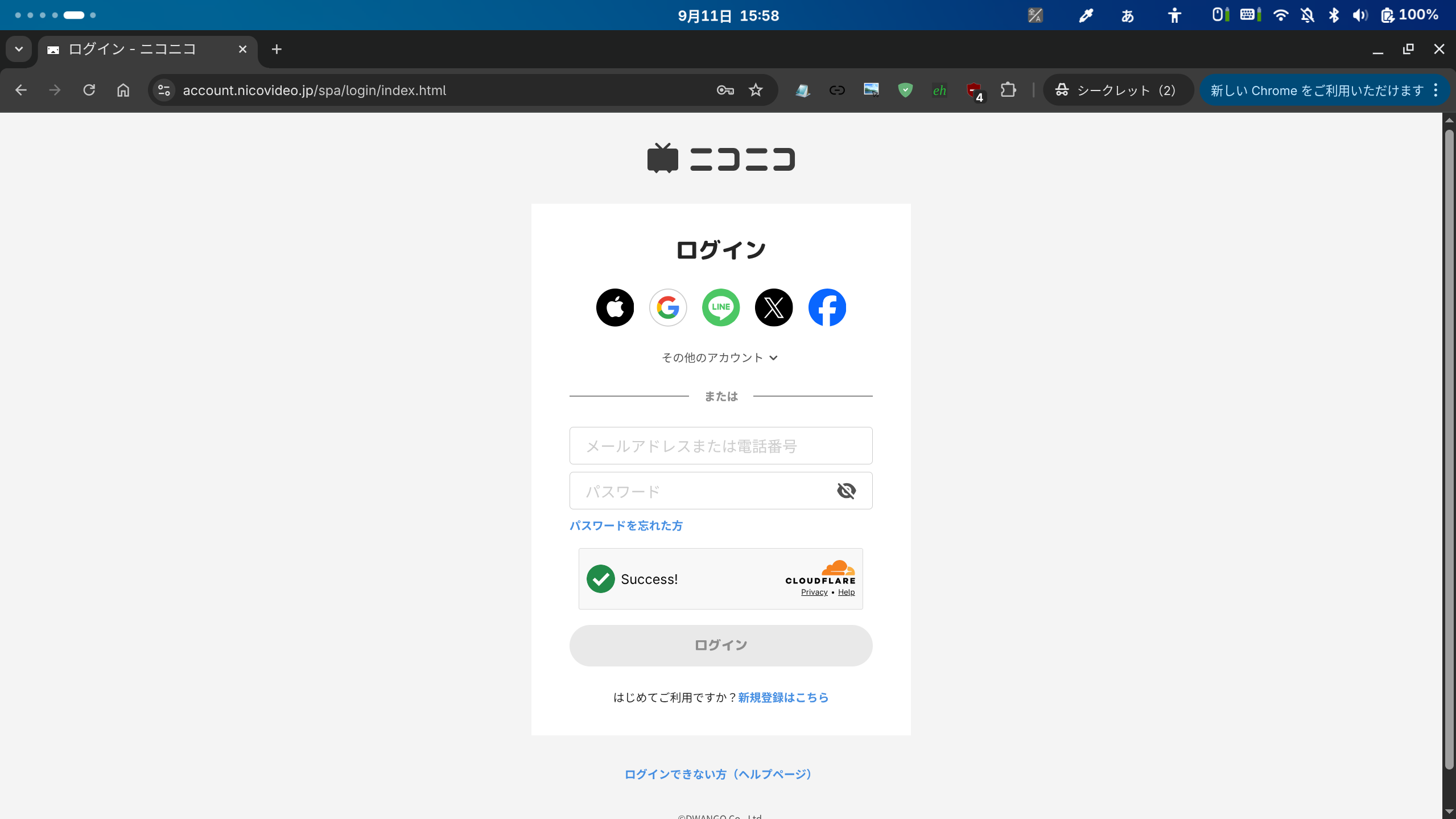Open the green shield extension
Viewport: 1456px width, 819px height.
click(905, 90)
